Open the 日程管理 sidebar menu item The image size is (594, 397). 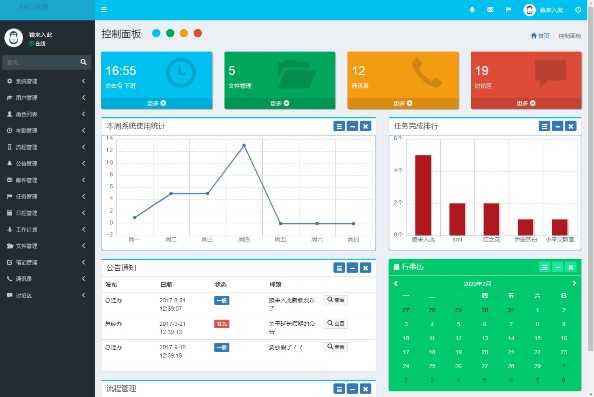point(47,213)
